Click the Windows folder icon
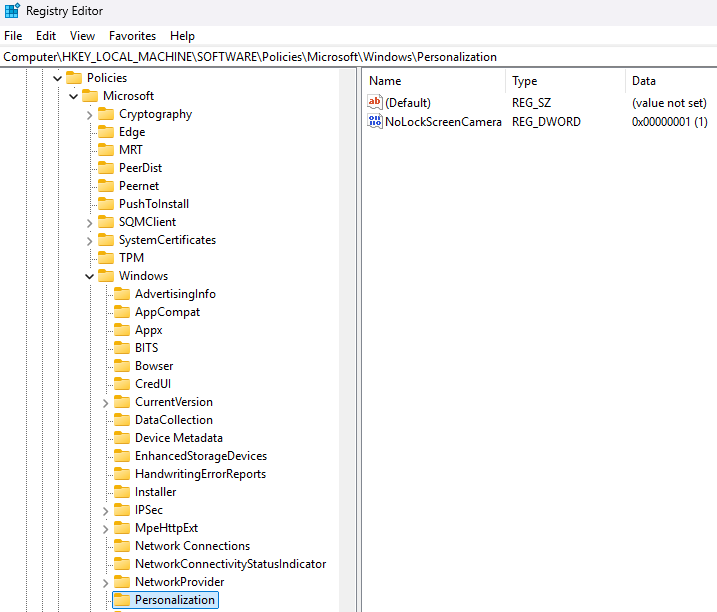Screen dimensions: 717x612 pyautogui.click(x=106, y=275)
